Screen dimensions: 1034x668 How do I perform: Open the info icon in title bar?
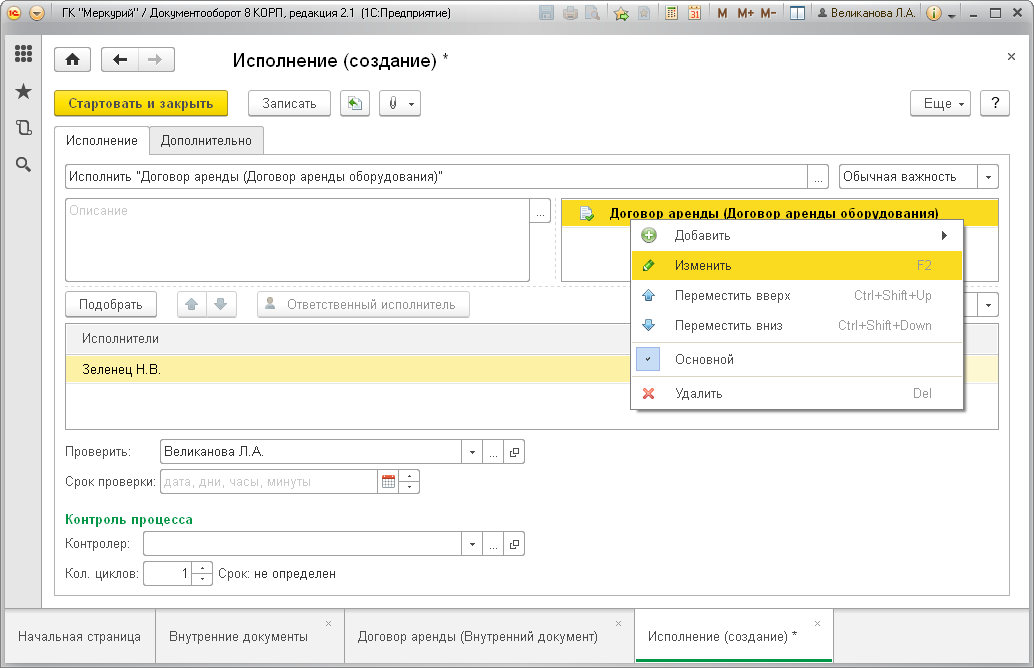pyautogui.click(x=934, y=13)
